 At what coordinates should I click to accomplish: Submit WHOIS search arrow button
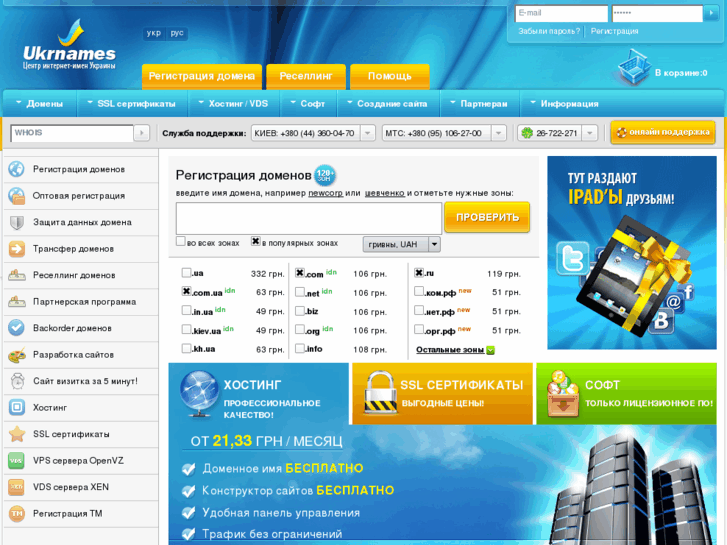tap(141, 133)
